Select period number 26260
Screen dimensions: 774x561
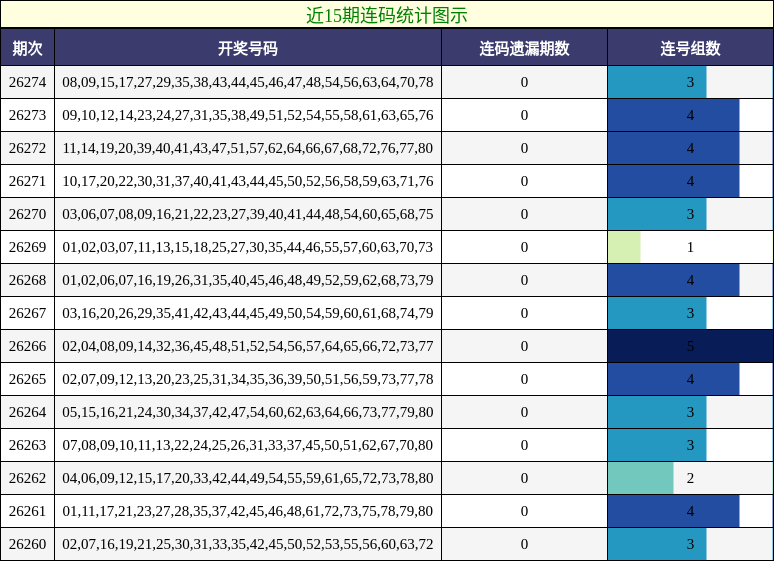click(27, 544)
